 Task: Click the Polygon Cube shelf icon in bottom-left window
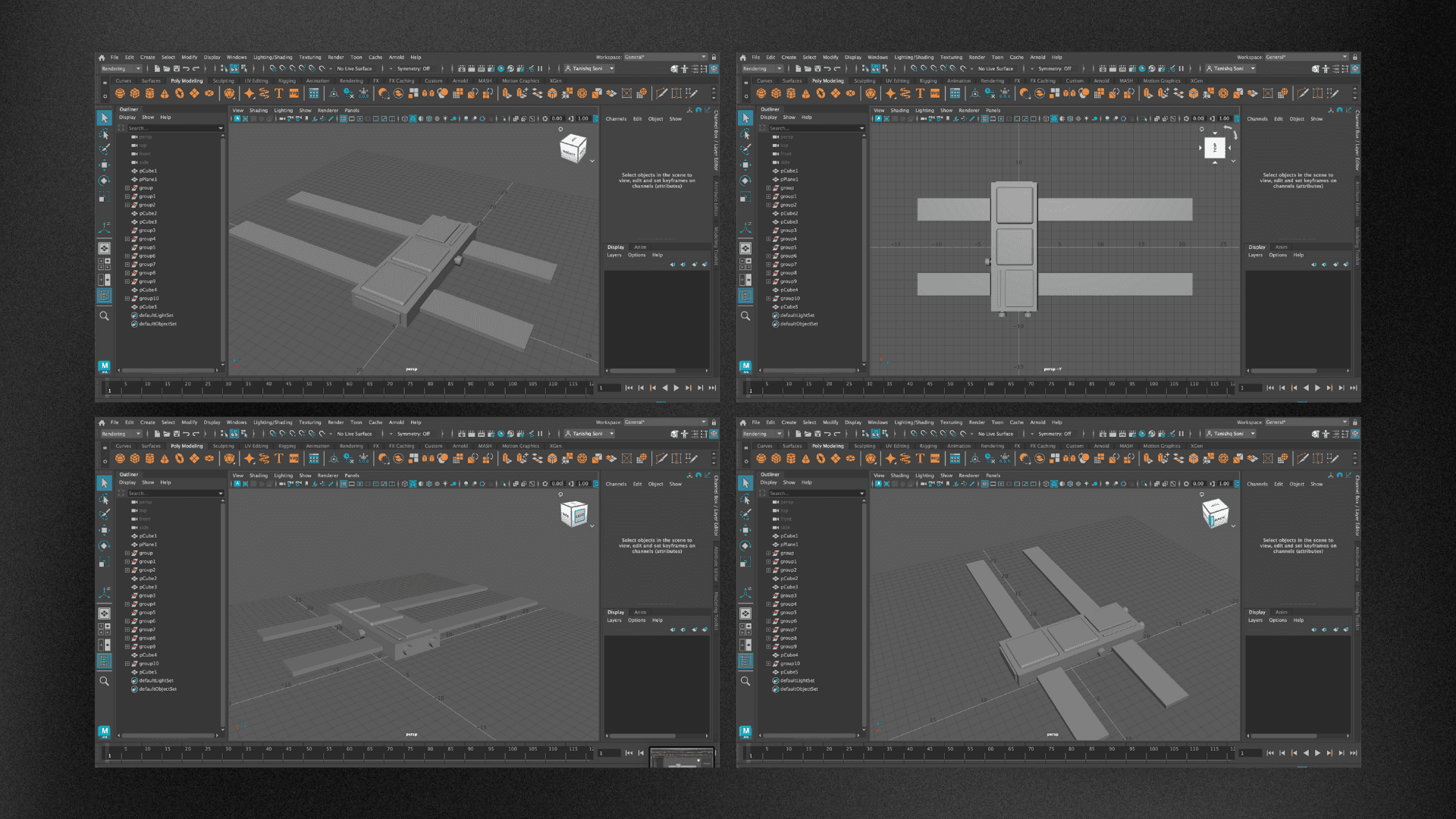click(x=135, y=458)
